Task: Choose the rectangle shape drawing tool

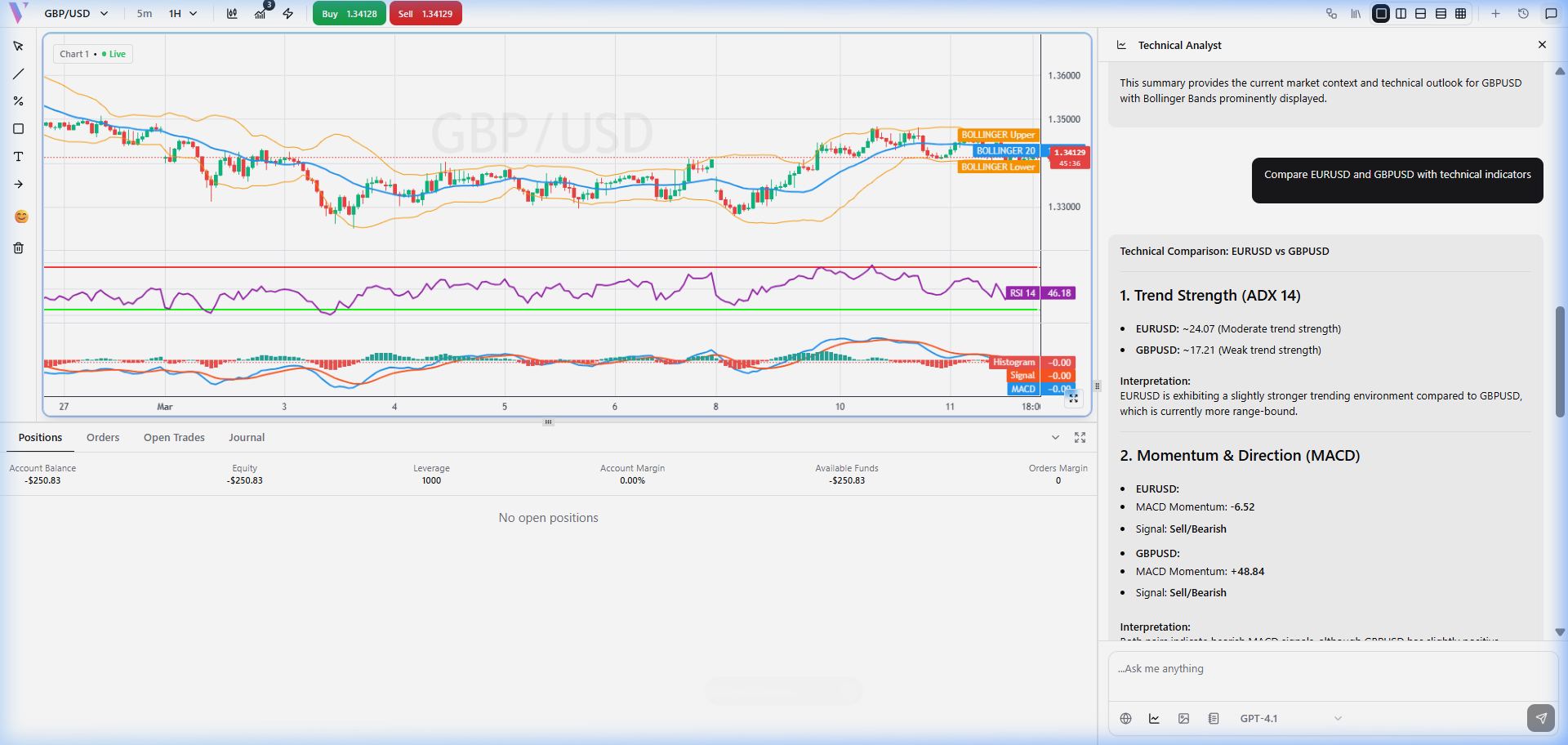Action: pos(18,129)
